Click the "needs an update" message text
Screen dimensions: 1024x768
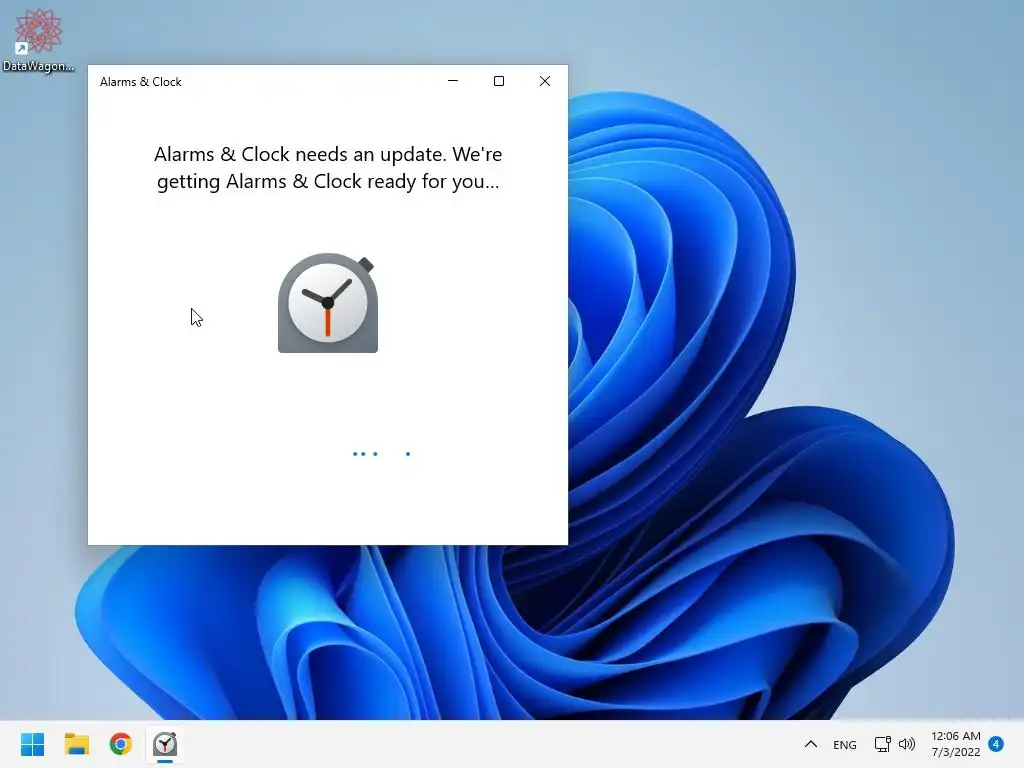328,168
